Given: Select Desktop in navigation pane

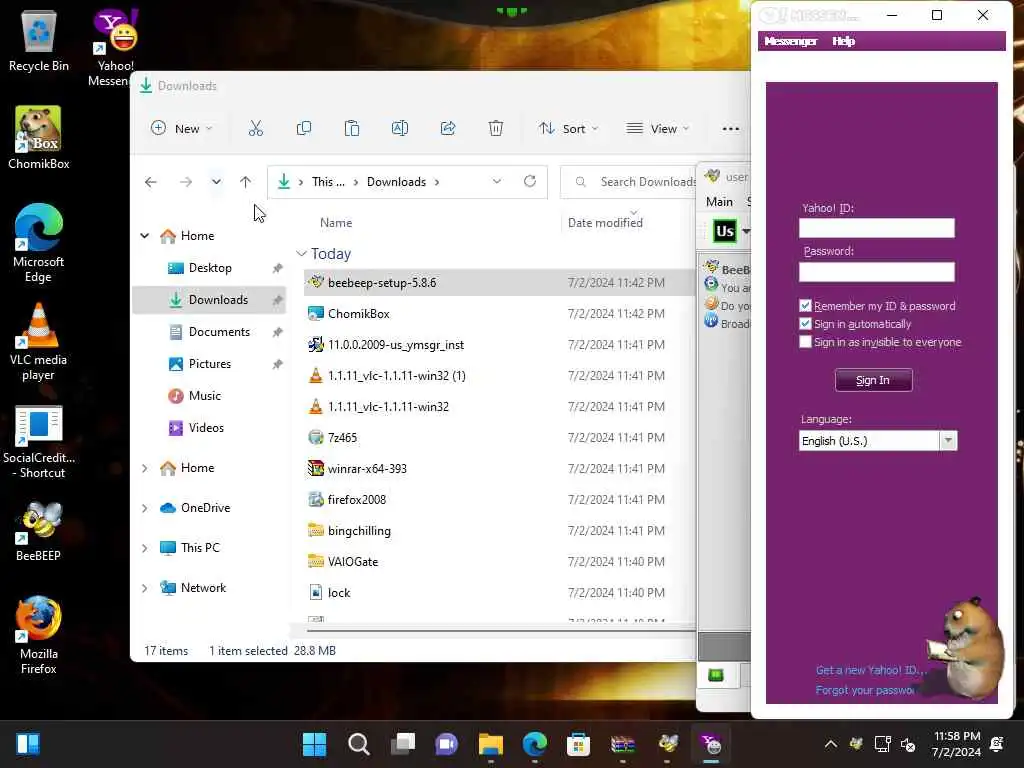Looking at the screenshot, I should [210, 268].
